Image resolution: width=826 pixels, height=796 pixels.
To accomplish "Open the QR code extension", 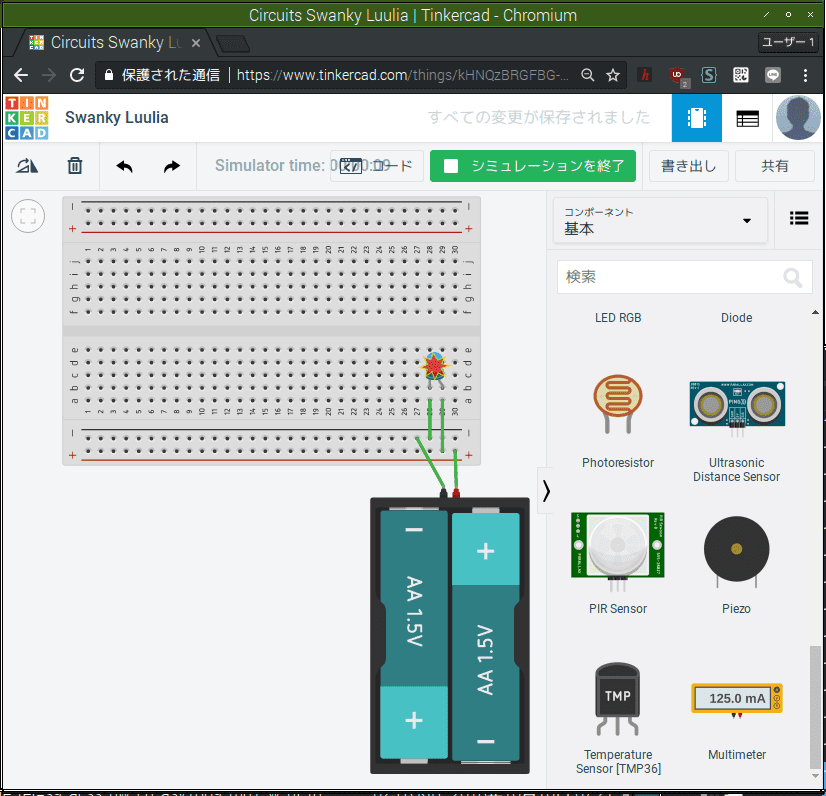I will pos(741,75).
